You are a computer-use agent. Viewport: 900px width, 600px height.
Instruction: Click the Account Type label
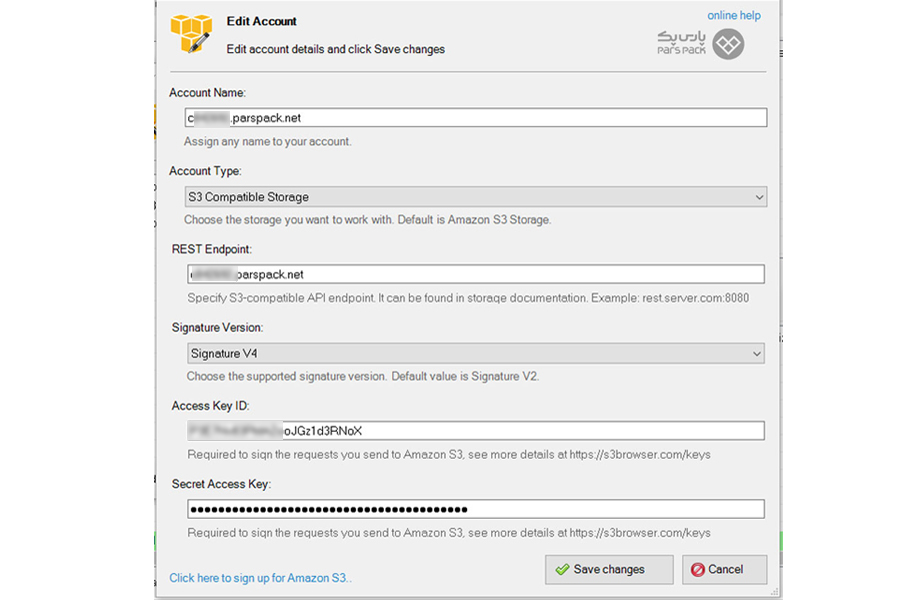205,171
